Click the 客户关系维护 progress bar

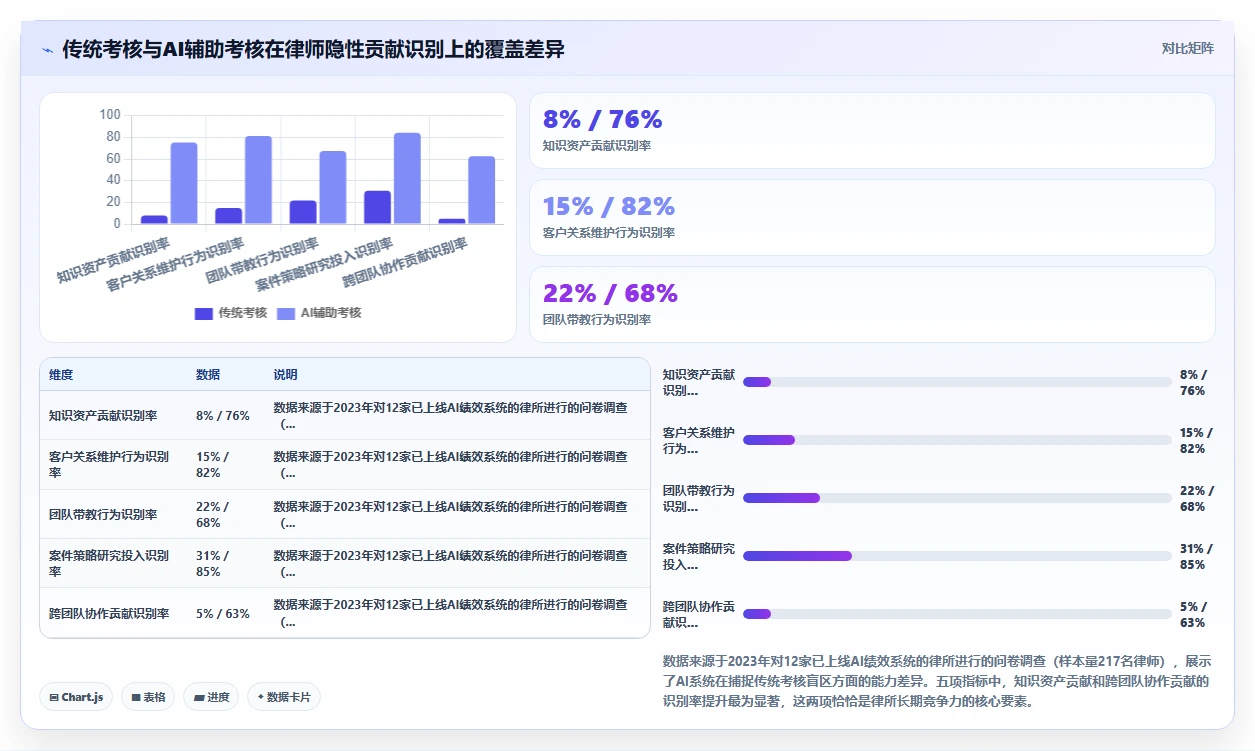point(957,440)
